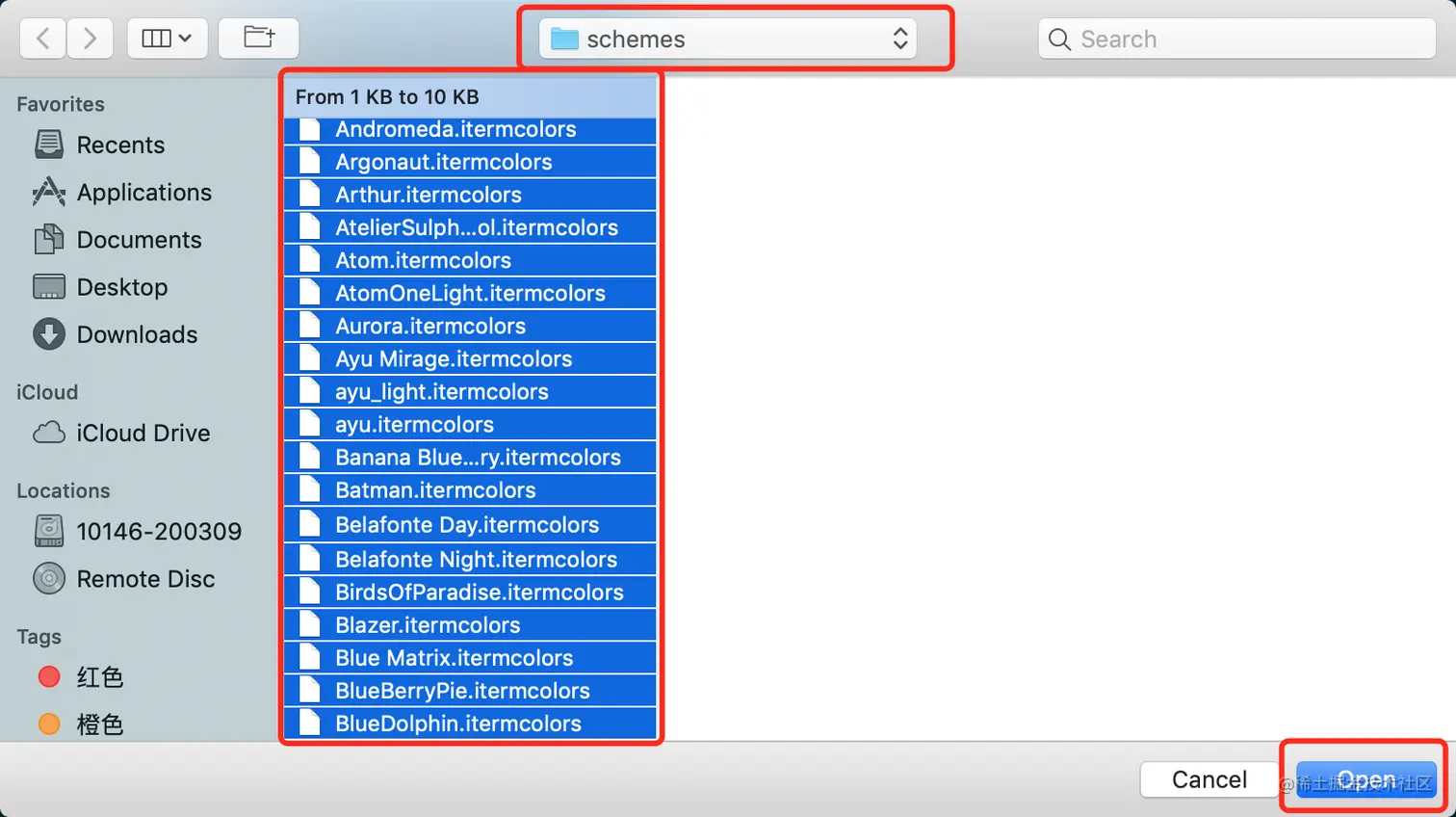The width and height of the screenshot is (1456, 817).
Task: Select Belafonte Day.itermcolors file
Action: point(470,524)
